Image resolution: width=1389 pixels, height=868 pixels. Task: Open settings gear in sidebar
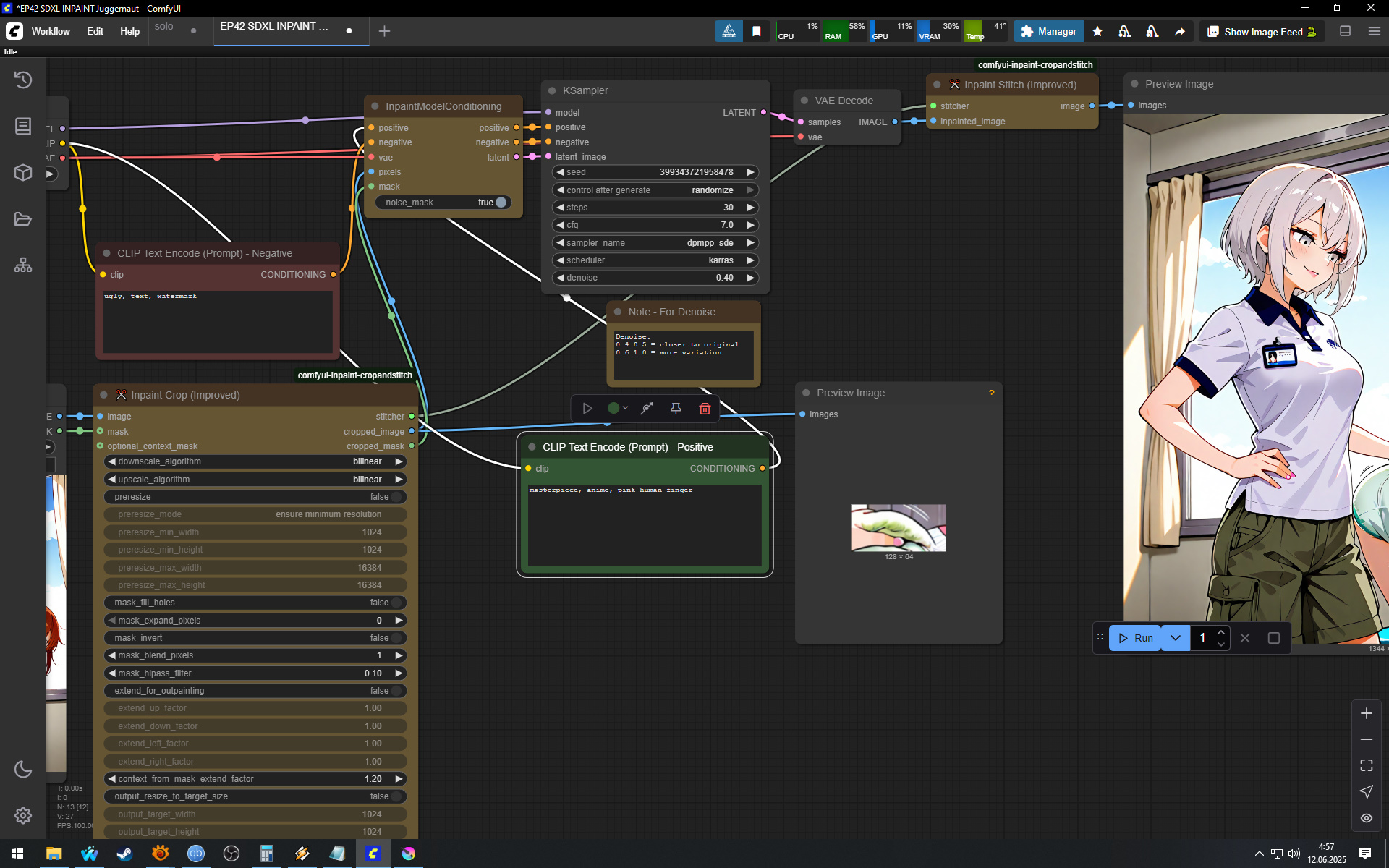(x=23, y=815)
